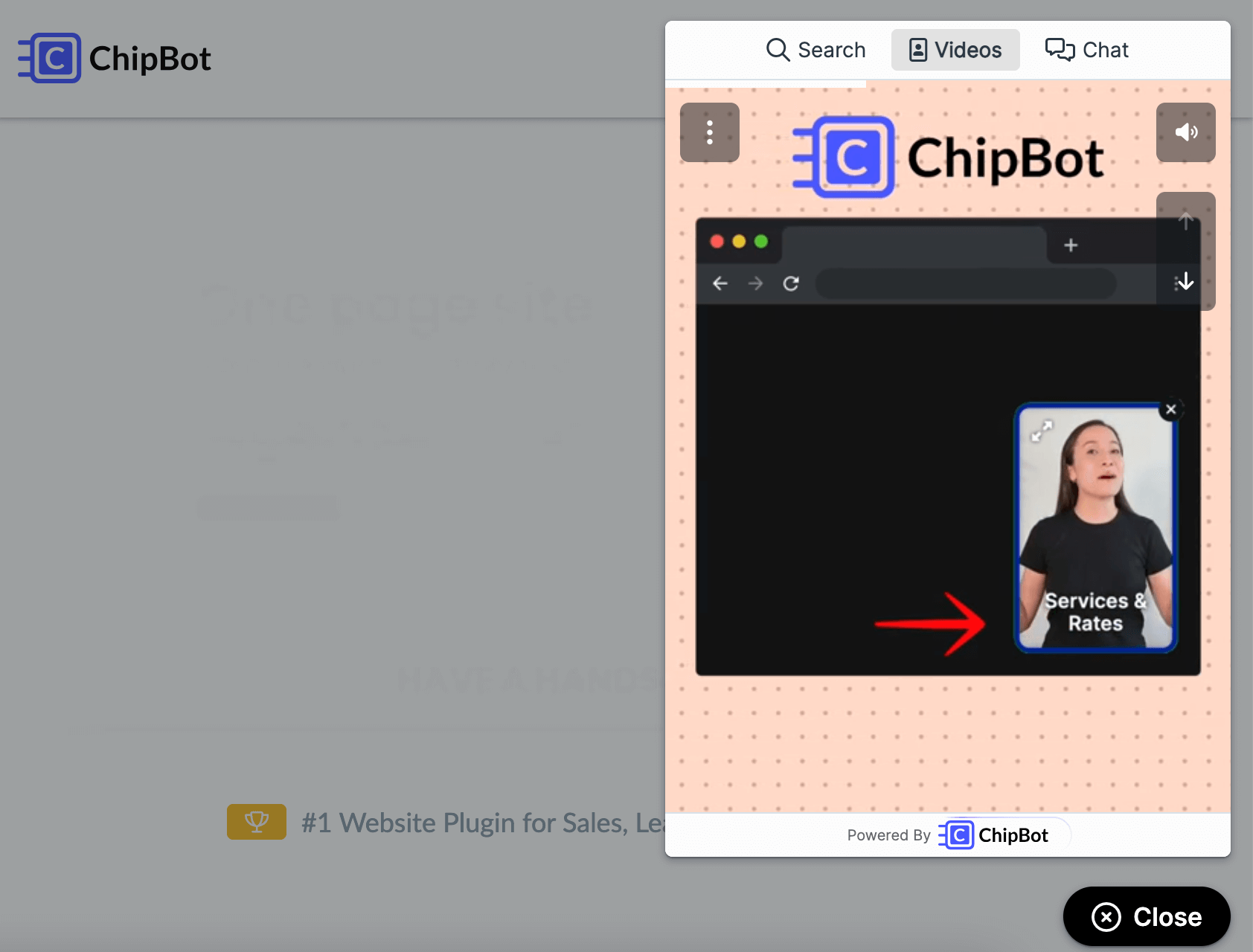Click the video player content area
The height and width of the screenshot is (952, 1253).
pyautogui.click(x=948, y=446)
